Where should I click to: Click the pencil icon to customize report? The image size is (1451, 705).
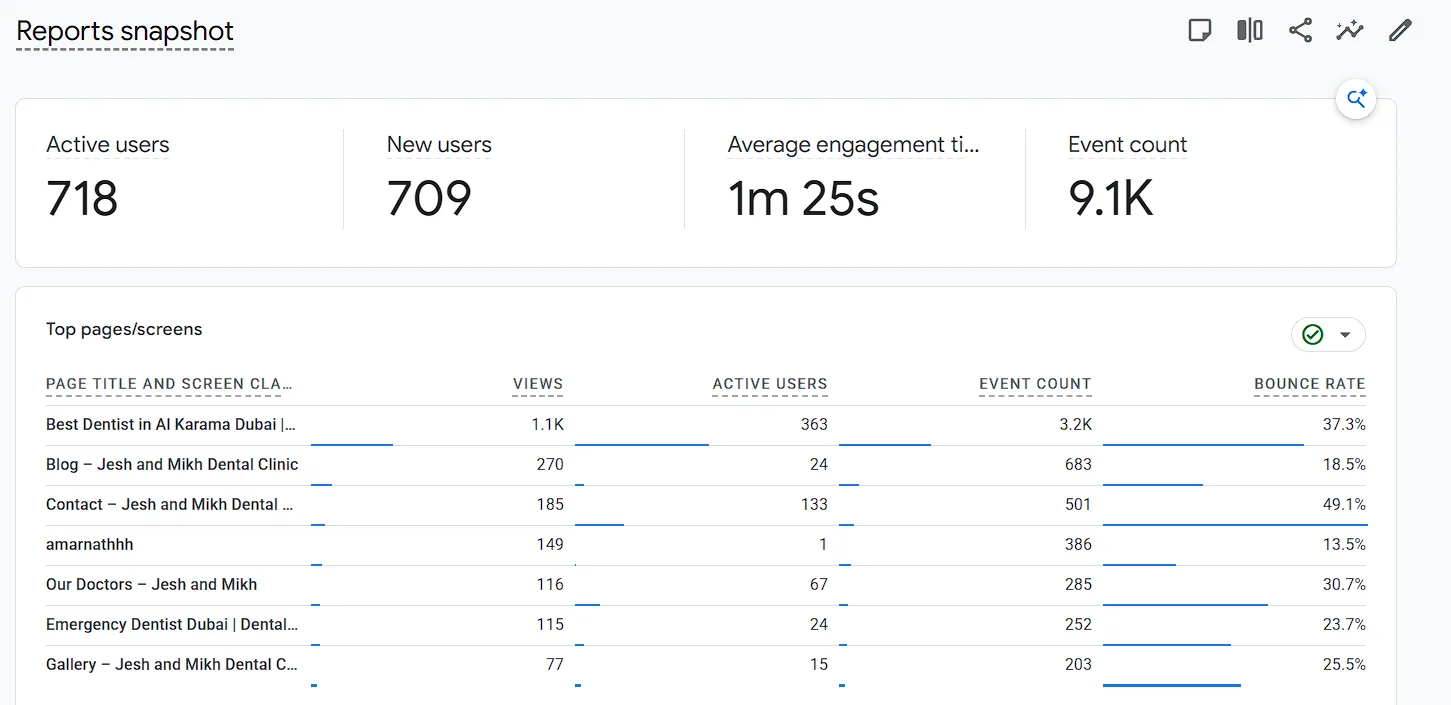1400,31
